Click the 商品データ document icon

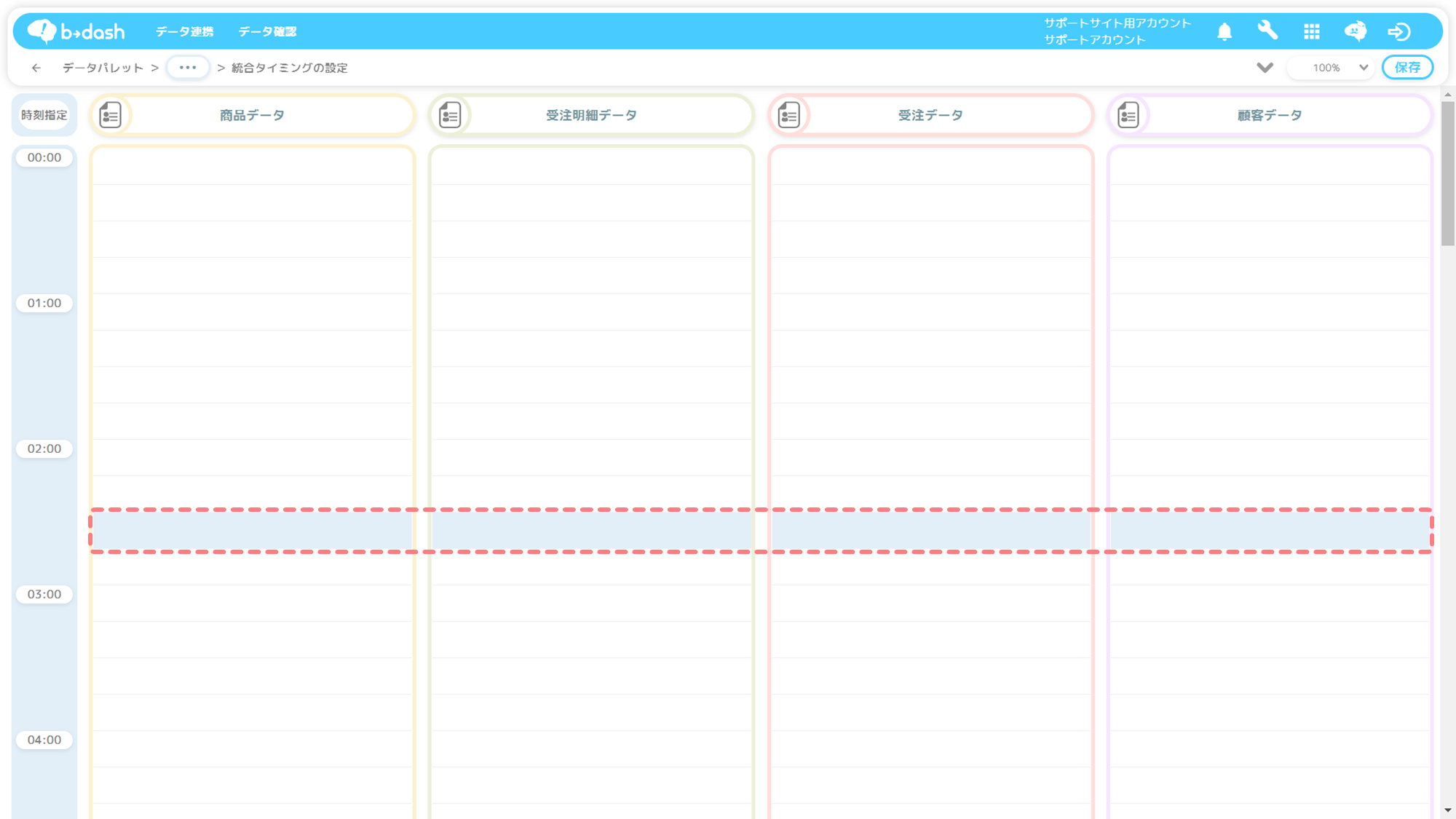point(111,115)
